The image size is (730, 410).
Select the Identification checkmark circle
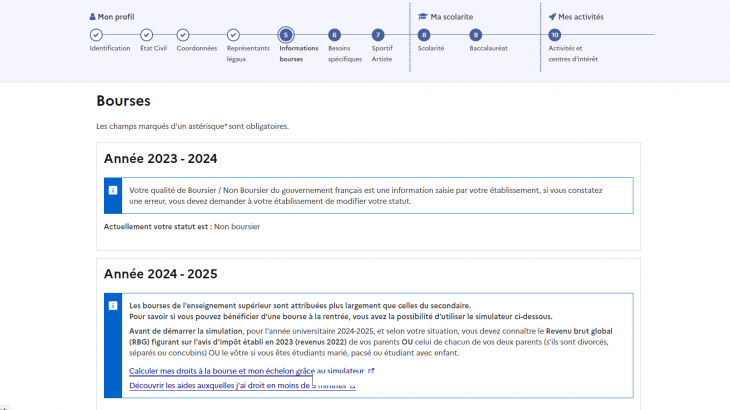(x=96, y=35)
